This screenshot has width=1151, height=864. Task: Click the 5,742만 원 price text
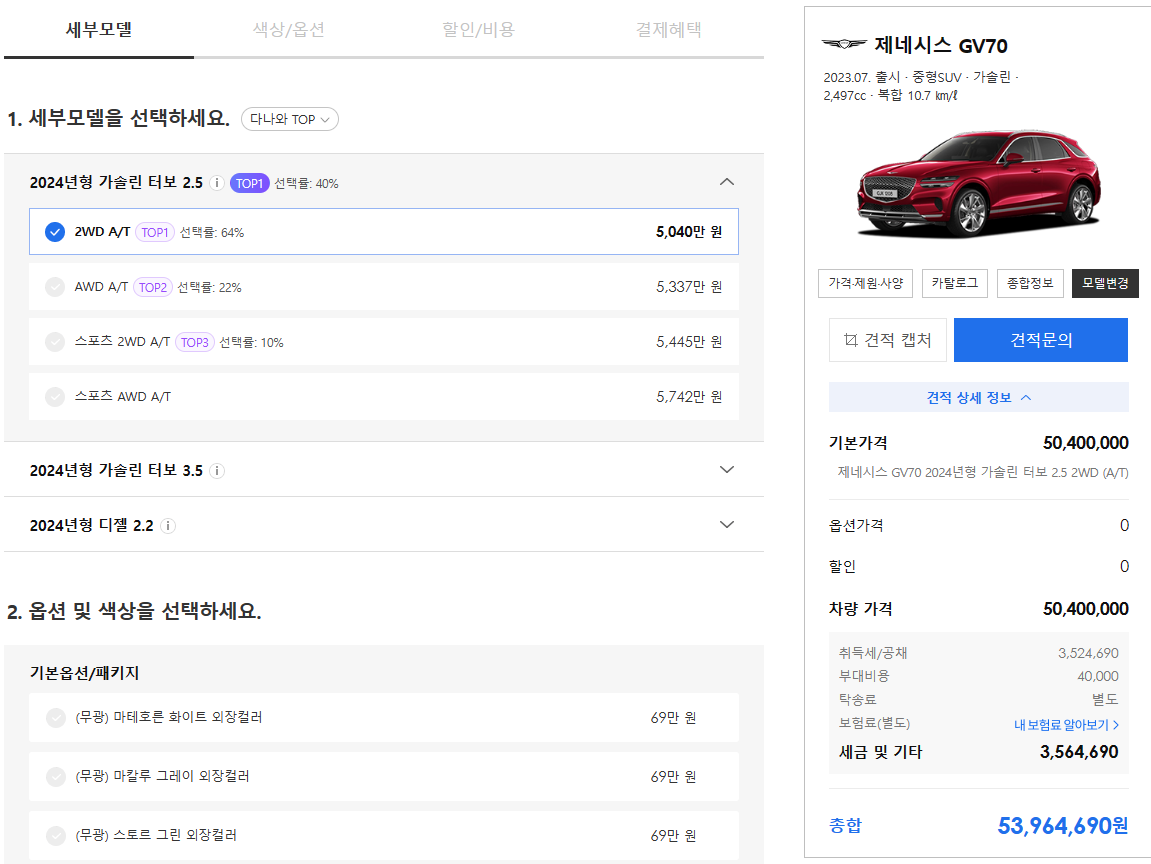(x=689, y=397)
